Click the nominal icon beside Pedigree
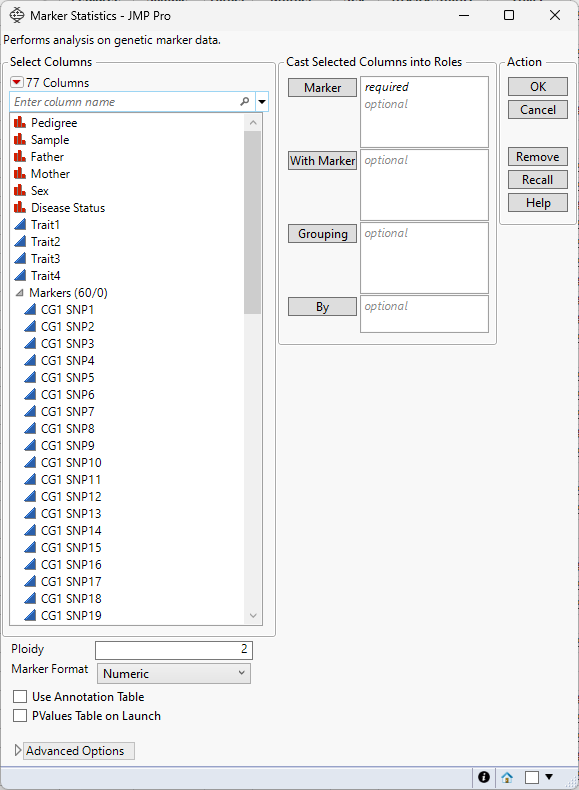The height and width of the screenshot is (790, 579). click(20, 122)
